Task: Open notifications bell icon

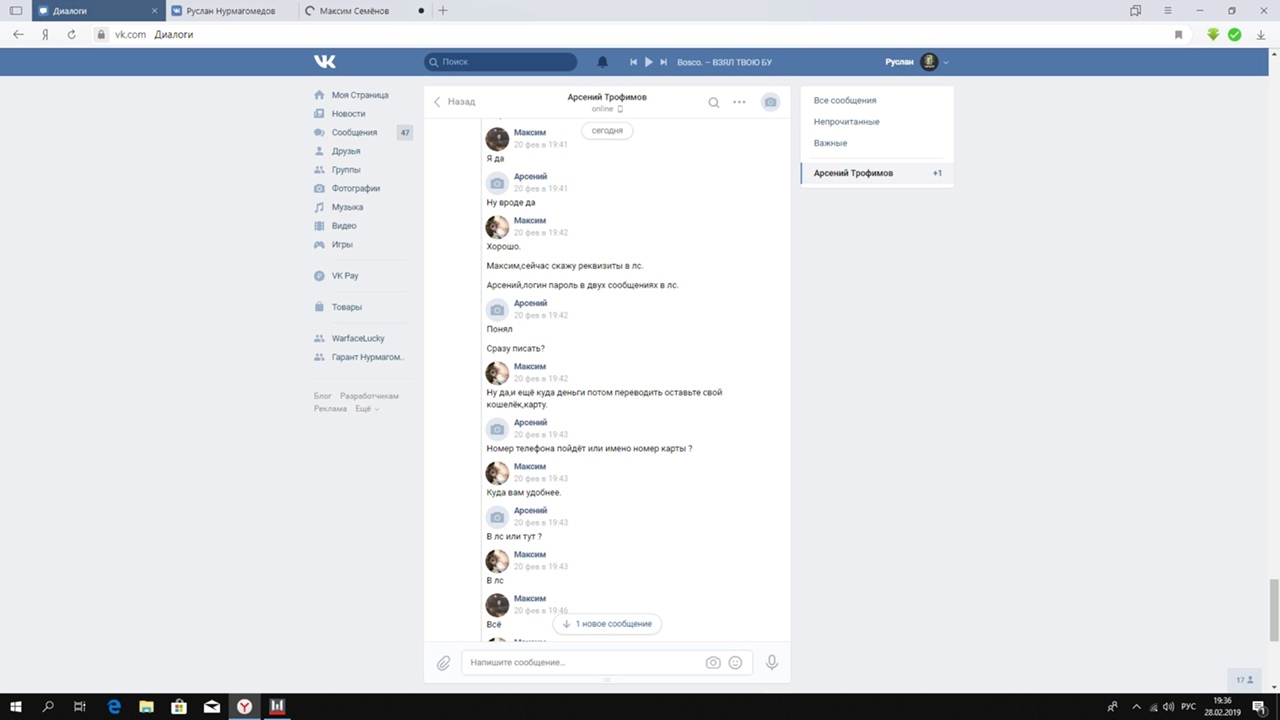Action: click(x=602, y=62)
